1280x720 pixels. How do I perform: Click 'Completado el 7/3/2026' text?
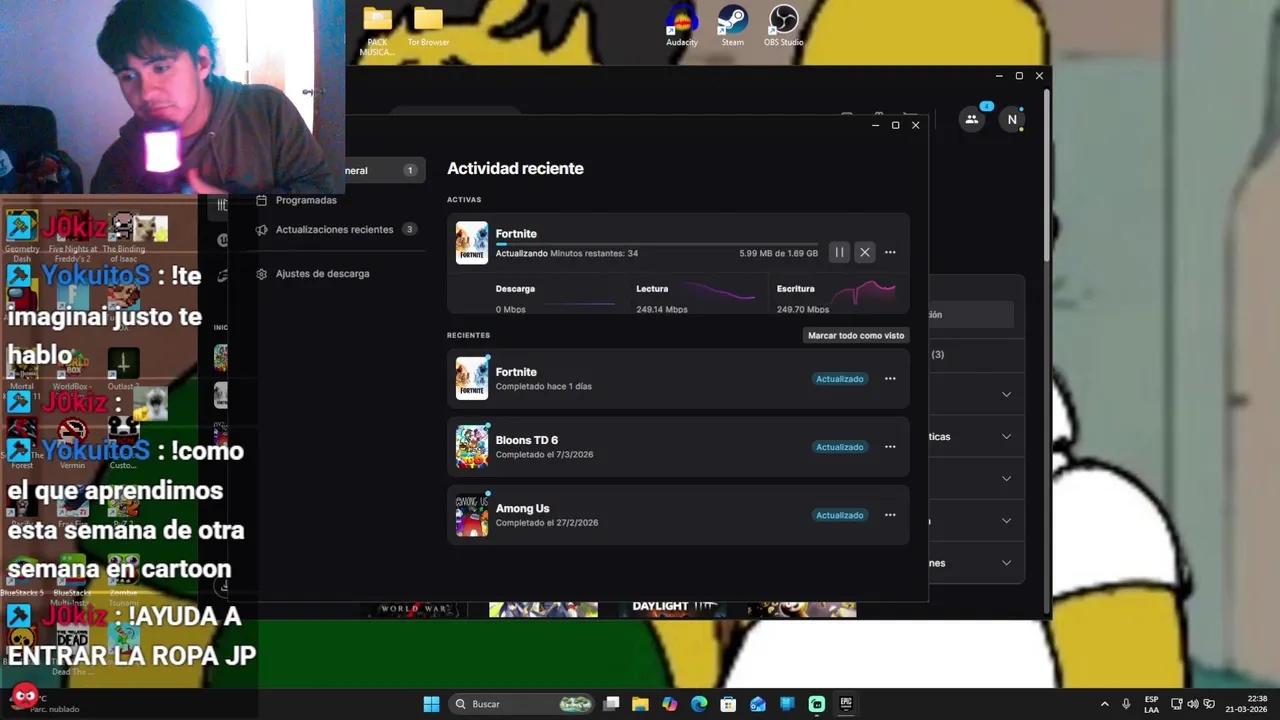coord(544,455)
